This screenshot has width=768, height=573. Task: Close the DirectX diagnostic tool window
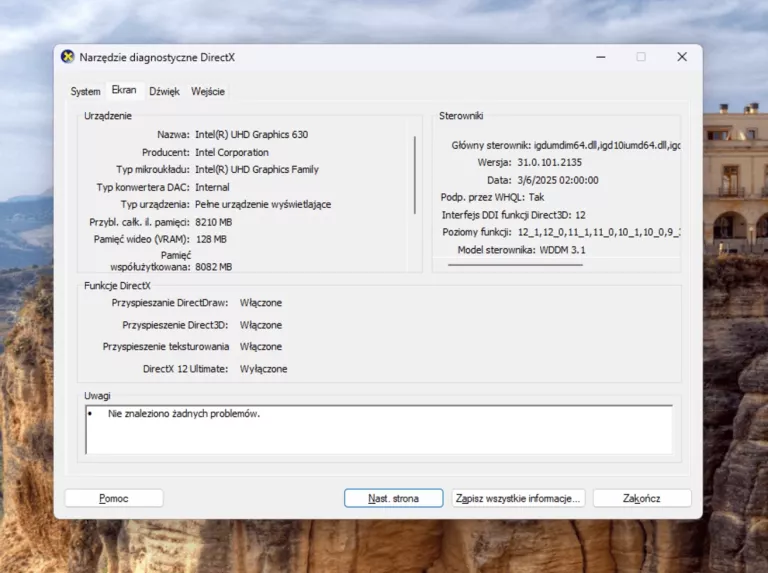pyautogui.click(x=683, y=57)
